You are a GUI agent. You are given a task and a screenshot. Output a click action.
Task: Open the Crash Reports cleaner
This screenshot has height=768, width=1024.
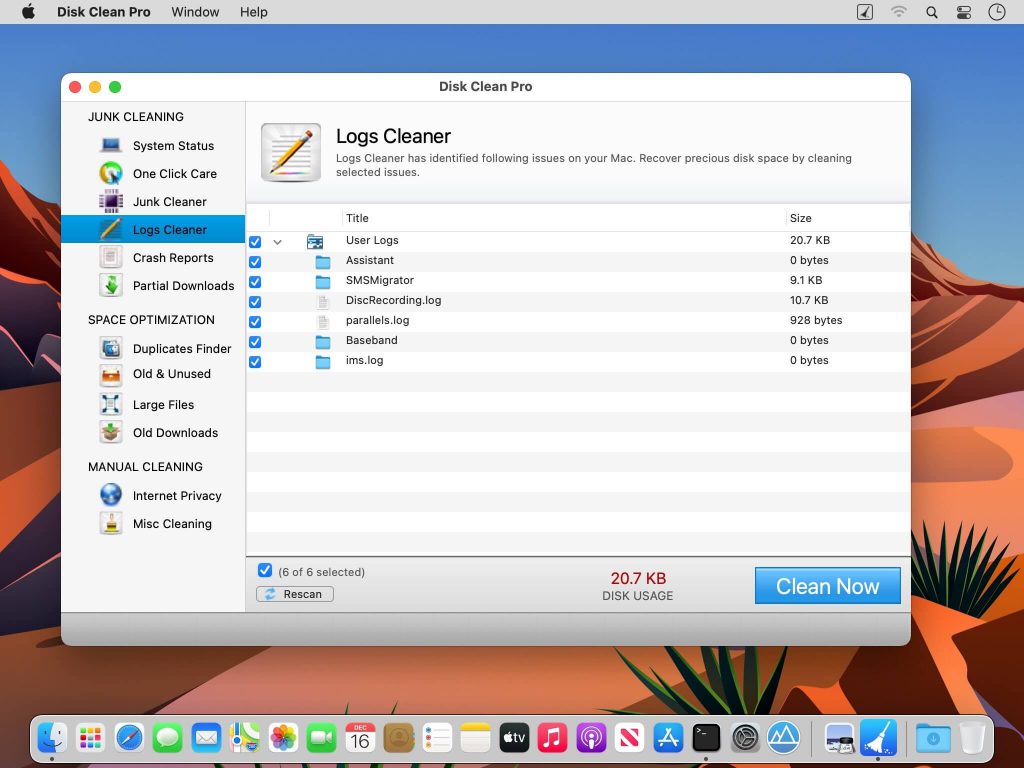click(172, 257)
